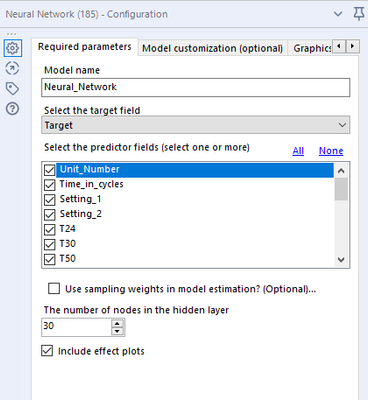Open the Configuration gear icon
368x400 pixels.
coord(13,48)
